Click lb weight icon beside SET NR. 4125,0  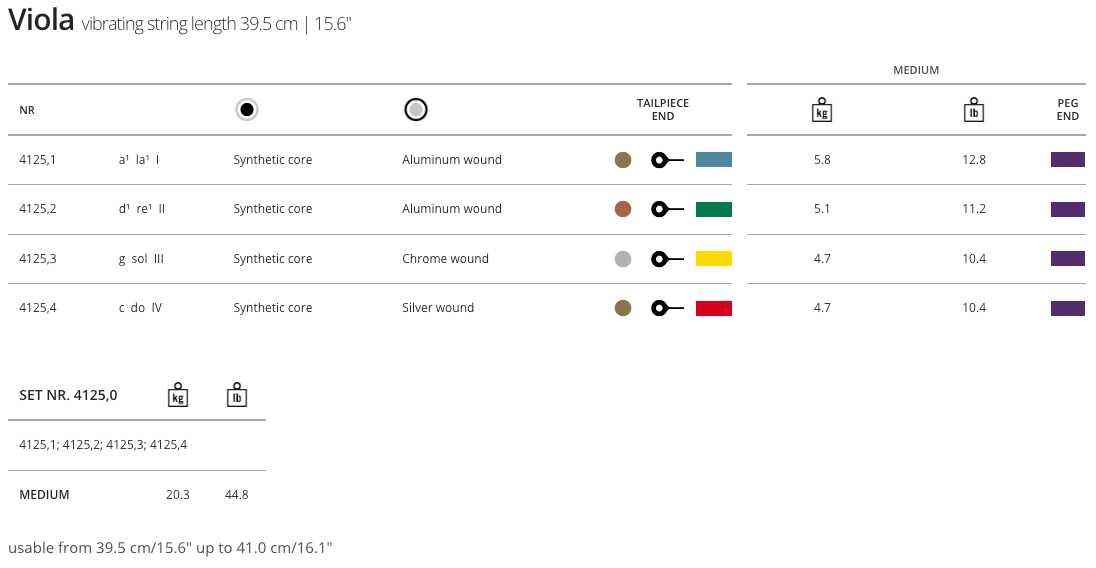237,395
